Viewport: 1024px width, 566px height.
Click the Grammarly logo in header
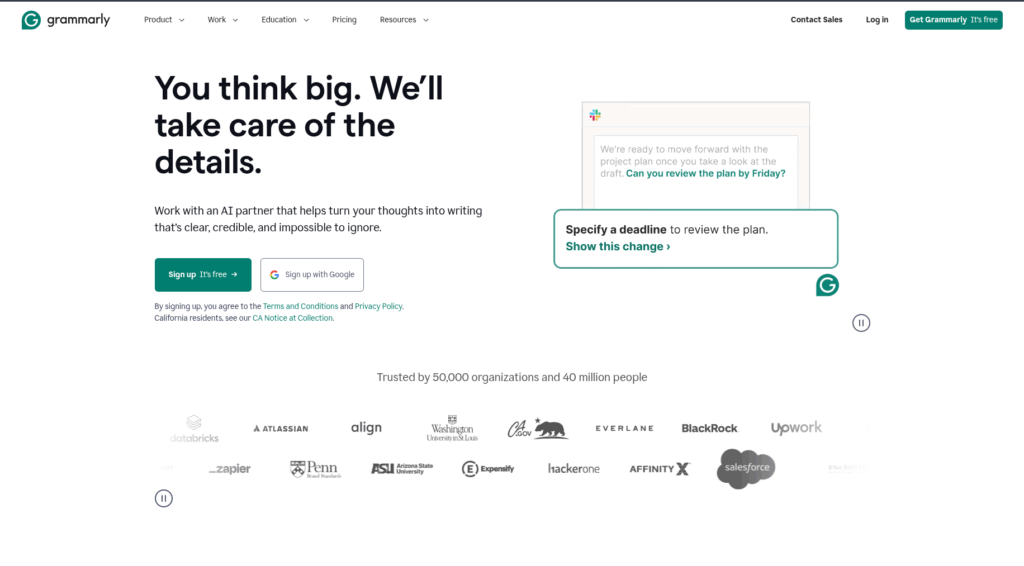66,20
